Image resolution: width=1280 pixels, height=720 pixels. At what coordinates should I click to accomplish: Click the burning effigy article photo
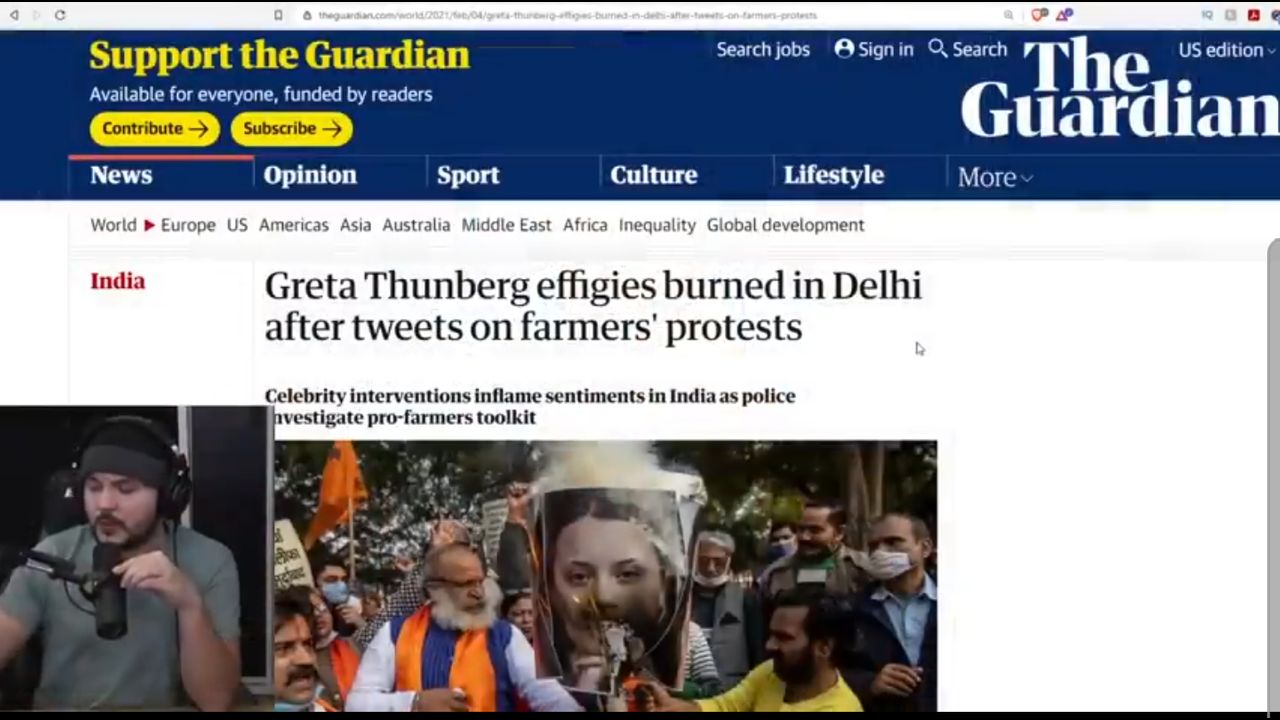(x=606, y=576)
